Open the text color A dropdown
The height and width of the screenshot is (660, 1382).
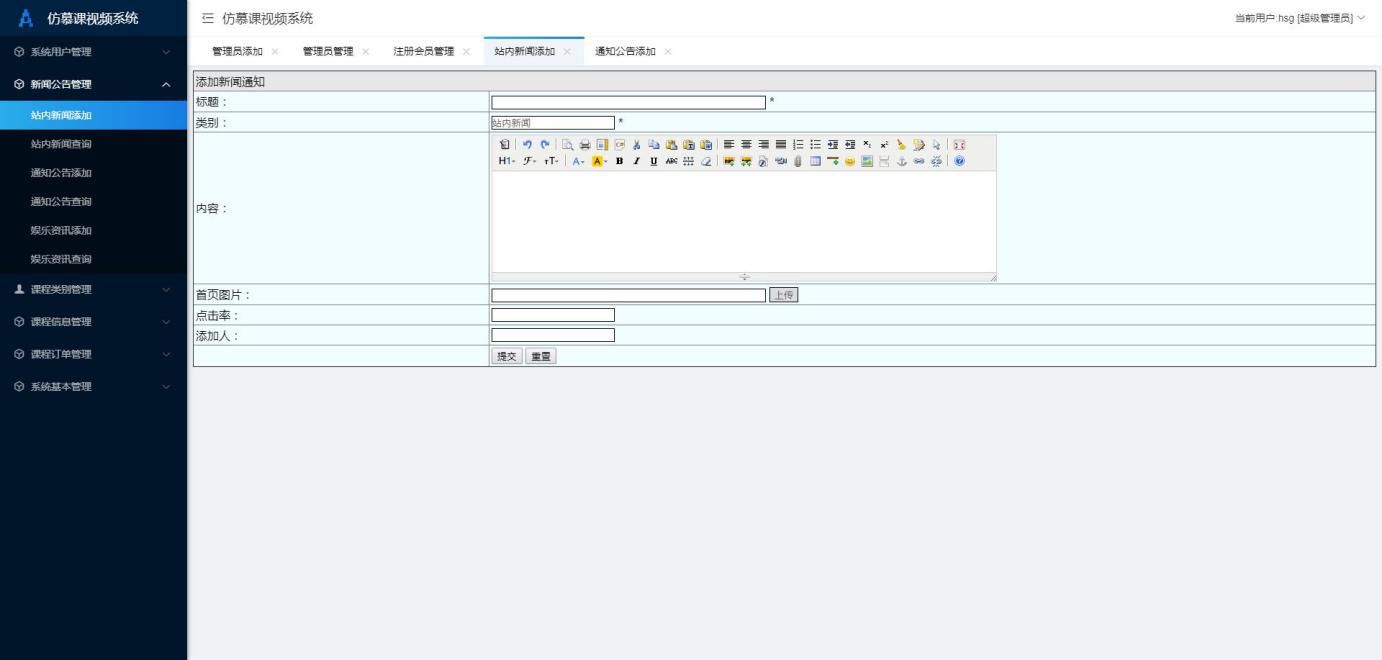point(577,160)
